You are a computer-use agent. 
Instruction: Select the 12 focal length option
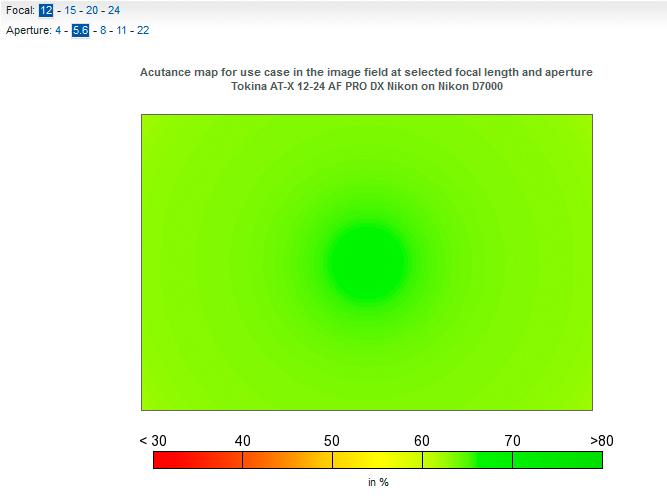tap(46, 10)
